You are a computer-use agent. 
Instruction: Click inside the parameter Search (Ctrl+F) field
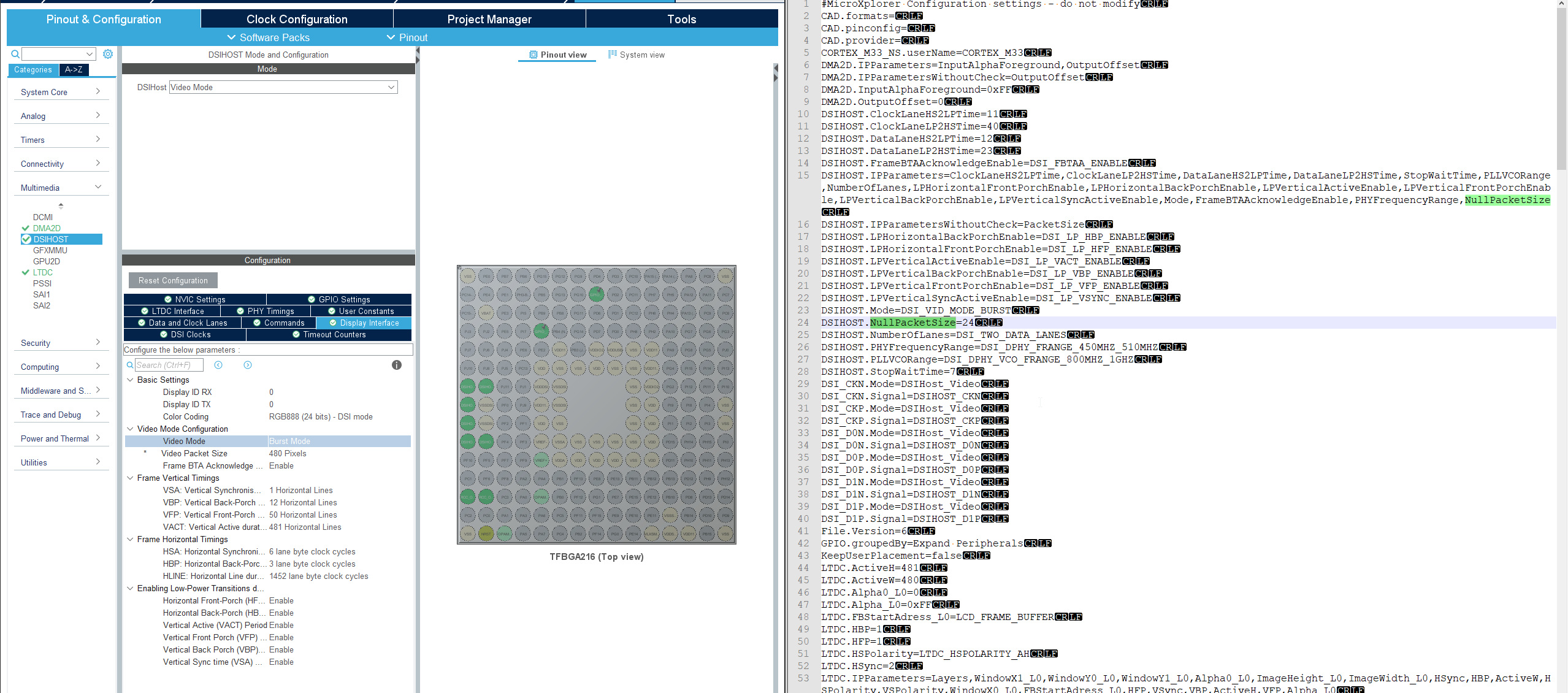tap(169, 365)
